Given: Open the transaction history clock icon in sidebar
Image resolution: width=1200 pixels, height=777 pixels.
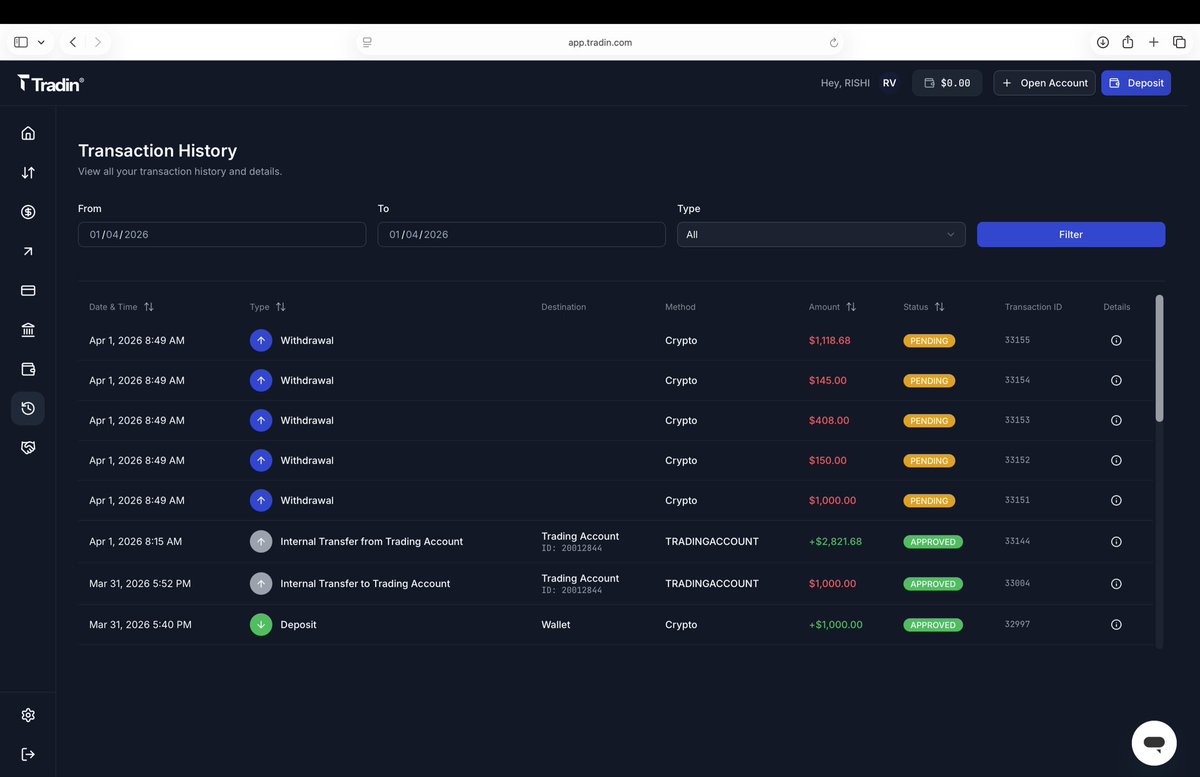Looking at the screenshot, I should pos(28,408).
